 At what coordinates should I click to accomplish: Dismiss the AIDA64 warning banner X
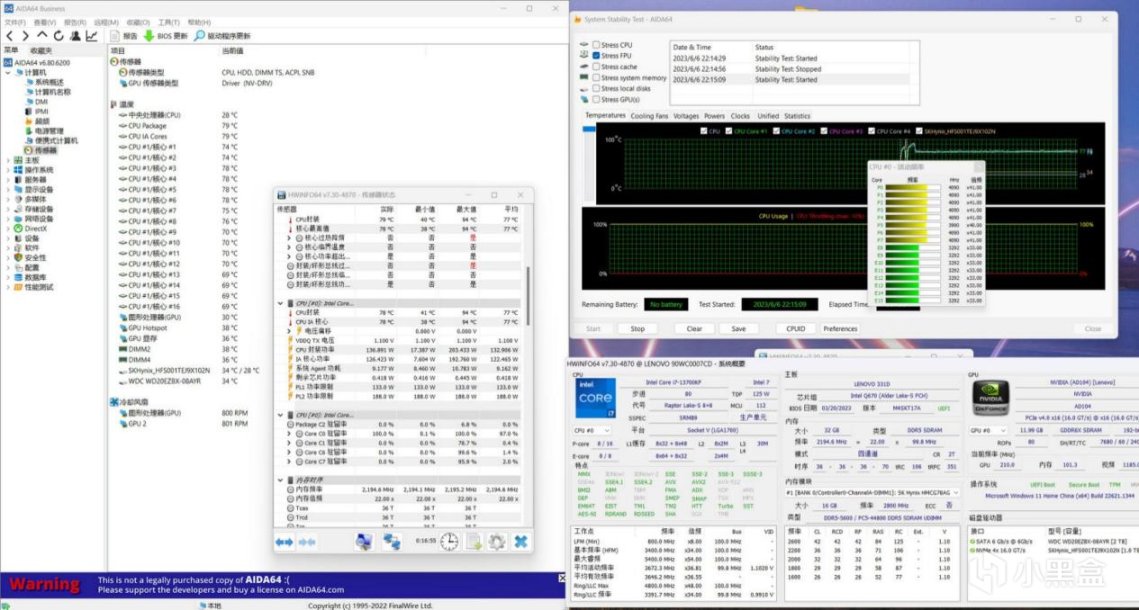[x=562, y=578]
